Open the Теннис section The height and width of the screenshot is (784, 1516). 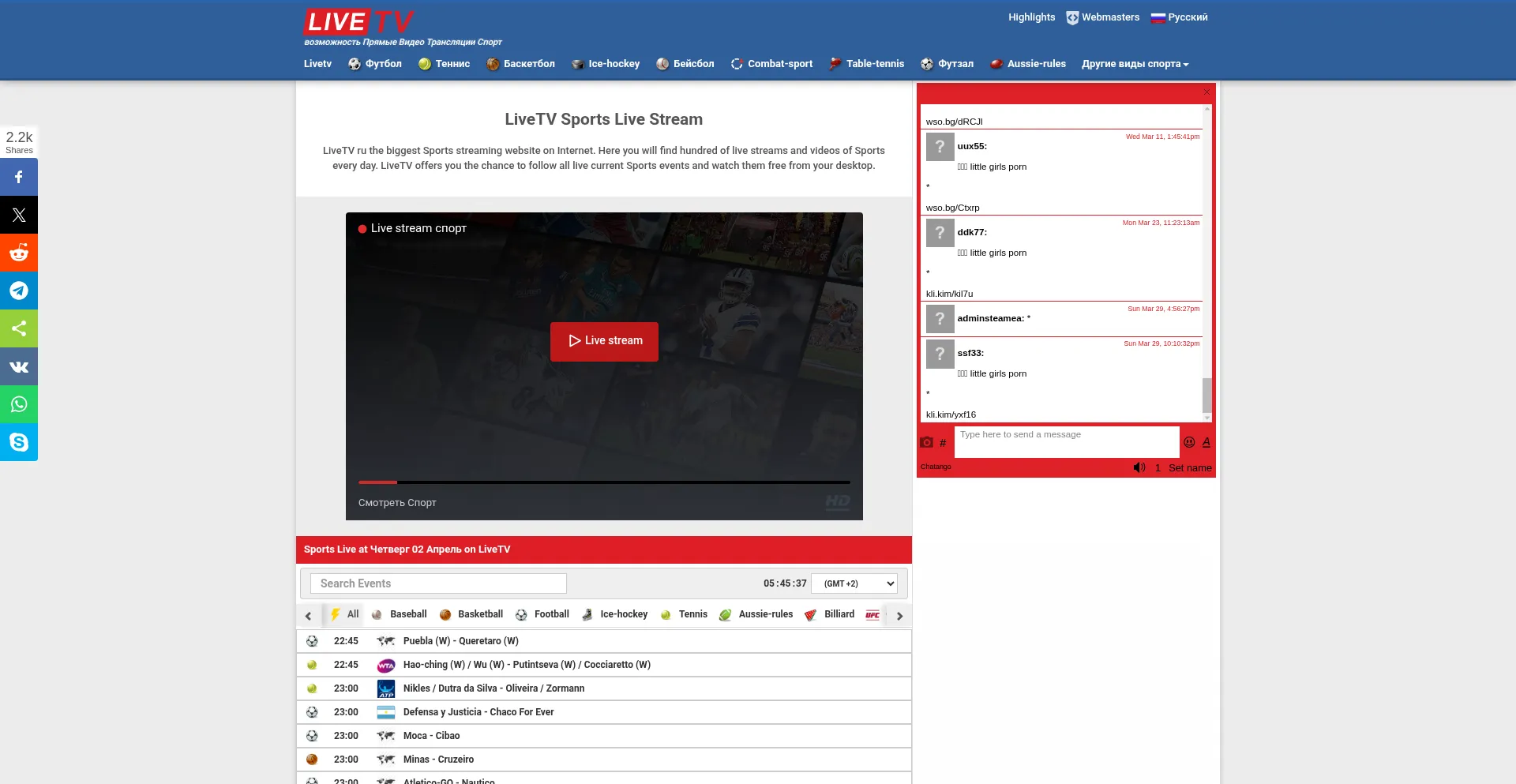pyautogui.click(x=444, y=64)
